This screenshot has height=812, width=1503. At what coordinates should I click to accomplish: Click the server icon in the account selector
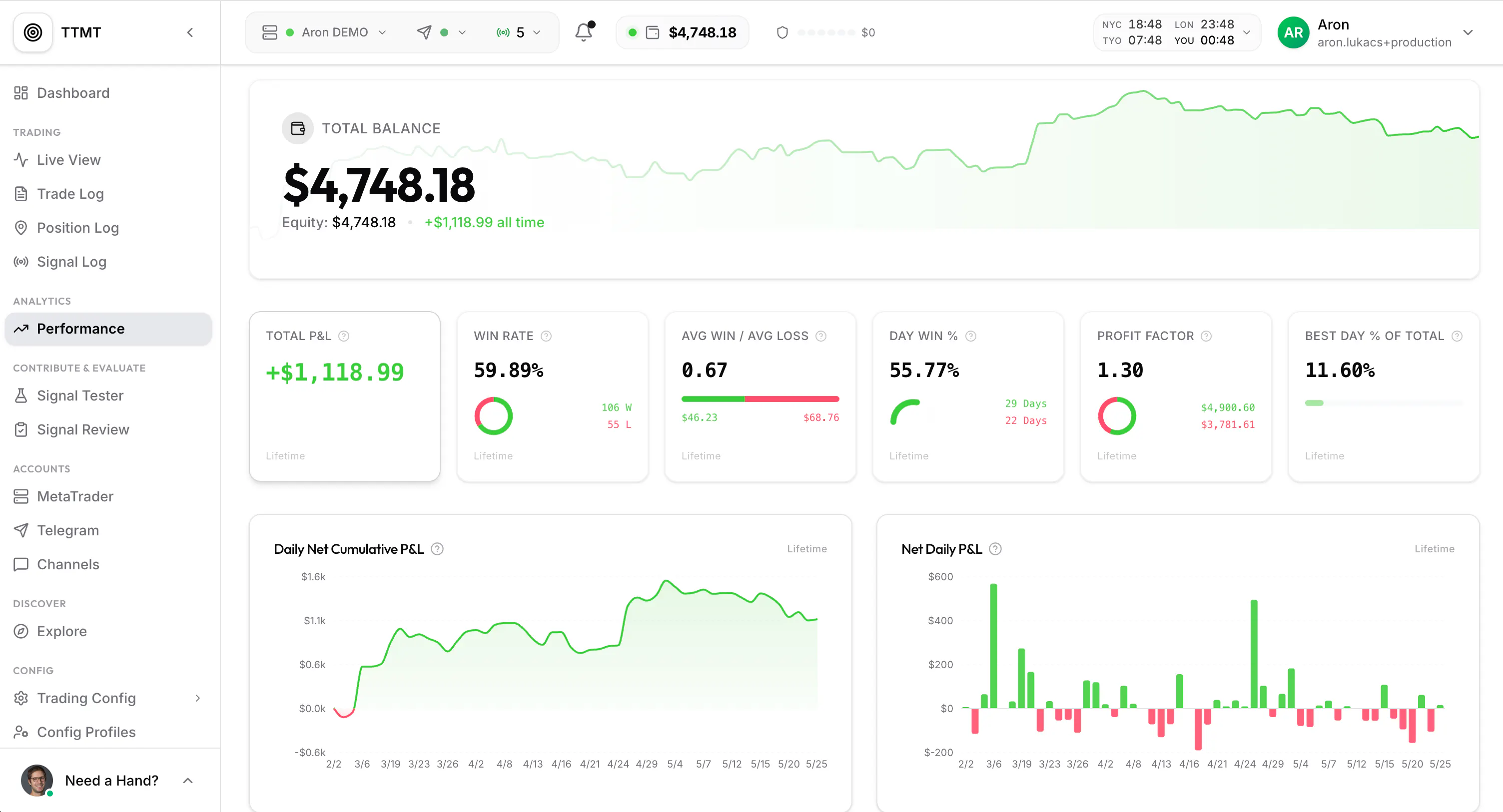tap(269, 32)
